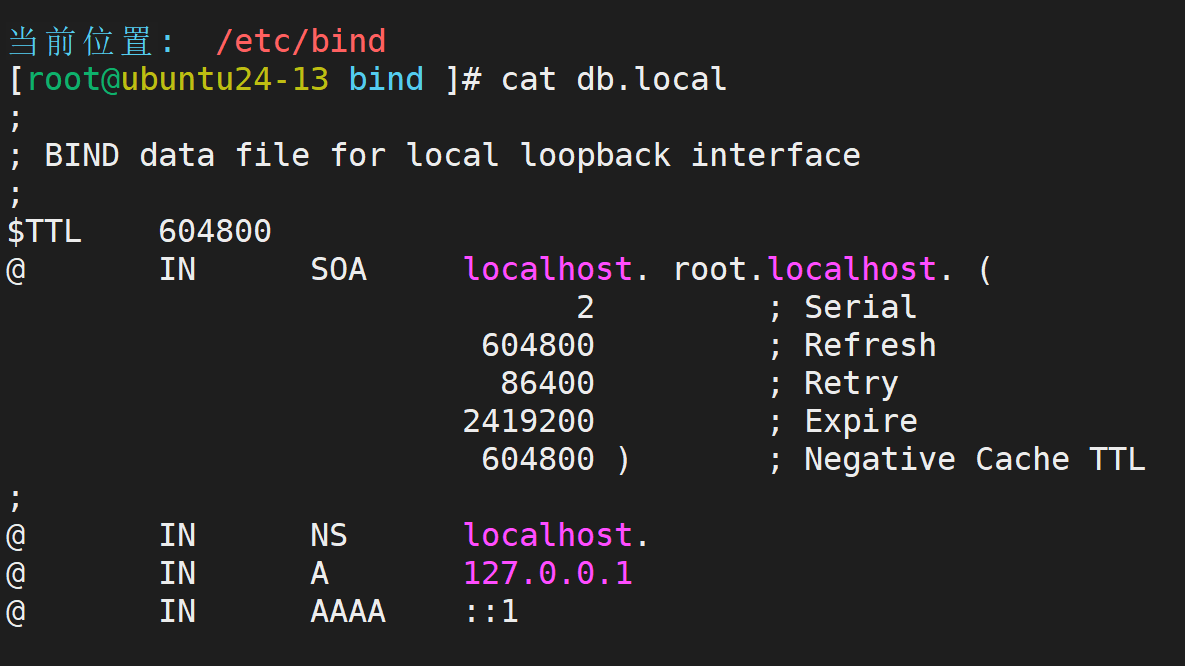The width and height of the screenshot is (1185, 666).
Task: Click the serial number 2
Action: point(585,308)
